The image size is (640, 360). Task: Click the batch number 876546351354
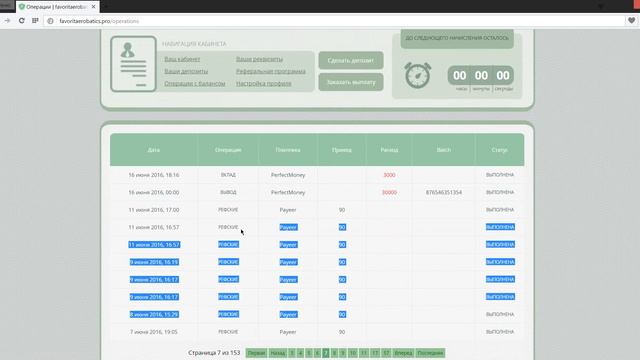point(444,192)
